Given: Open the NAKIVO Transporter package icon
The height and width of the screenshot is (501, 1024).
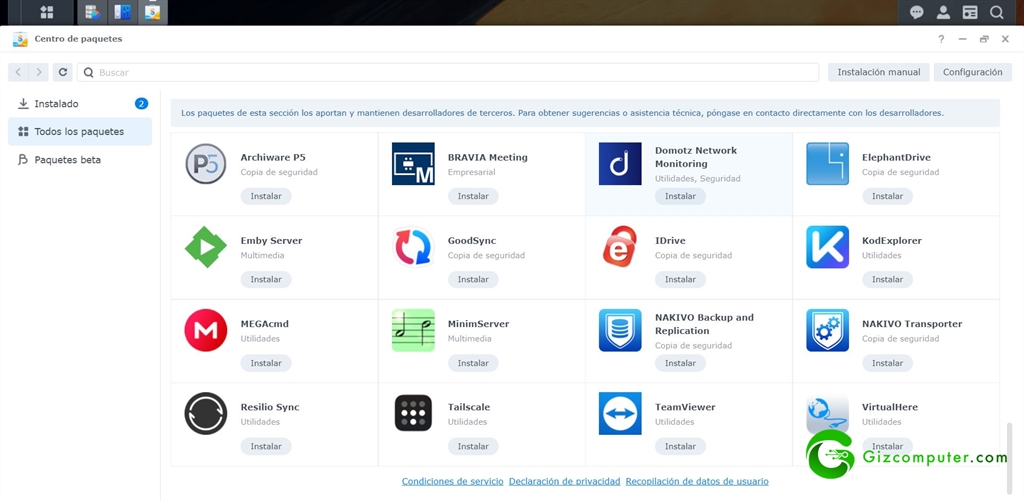Looking at the screenshot, I should (x=827, y=330).
